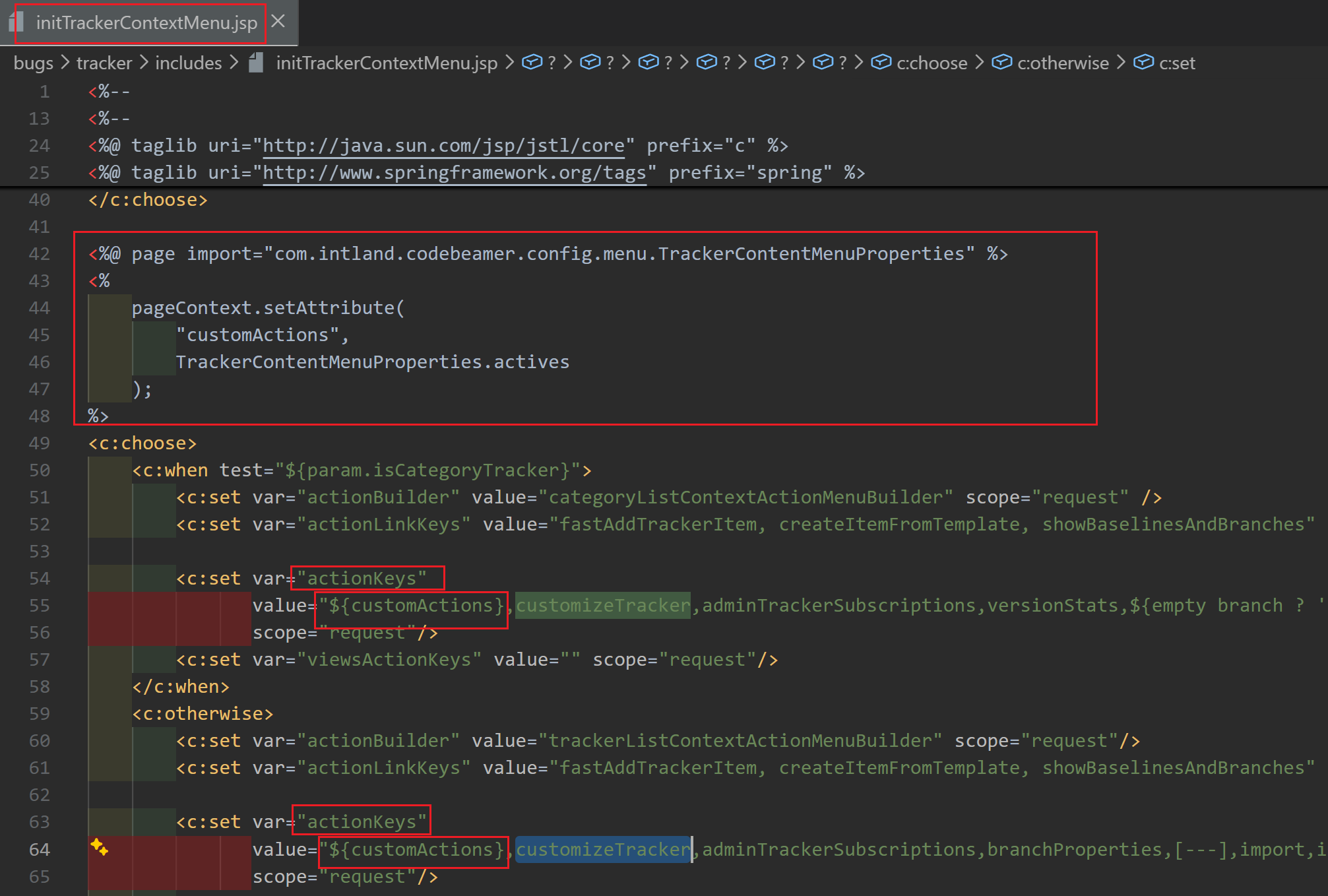1328x896 pixels.
Task: Click the highlighted customizeTracker text on line 55
Action: 602,606
